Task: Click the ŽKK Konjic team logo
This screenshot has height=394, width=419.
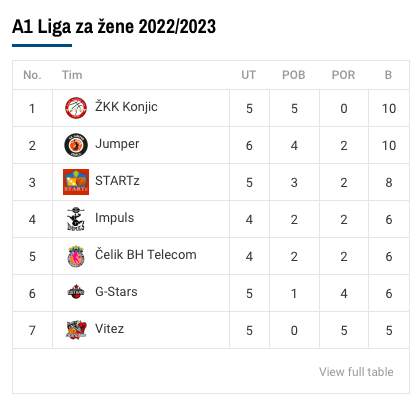Action: [76, 108]
